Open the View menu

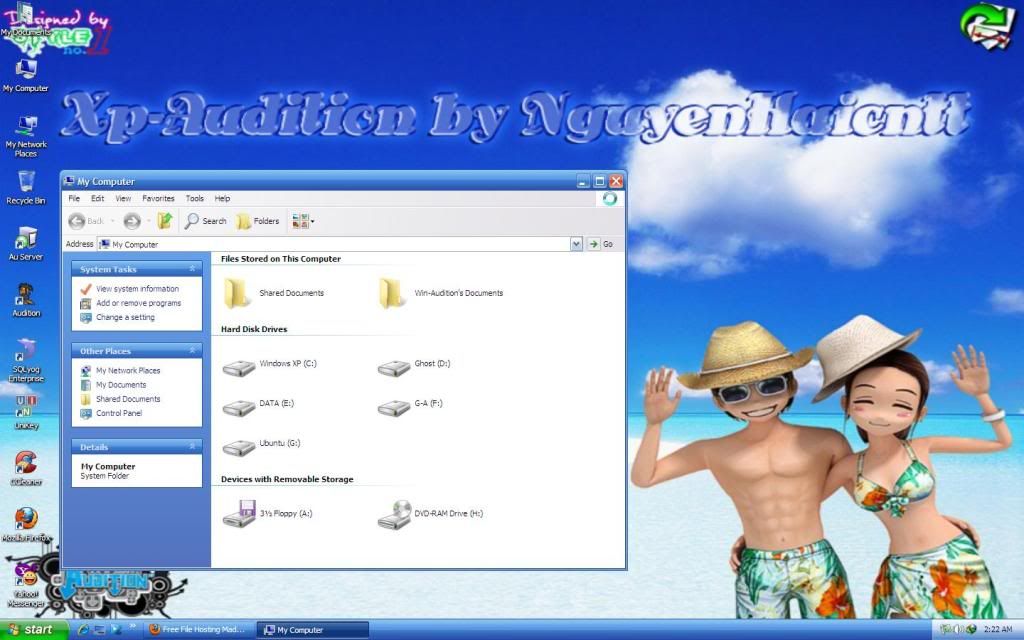point(123,199)
